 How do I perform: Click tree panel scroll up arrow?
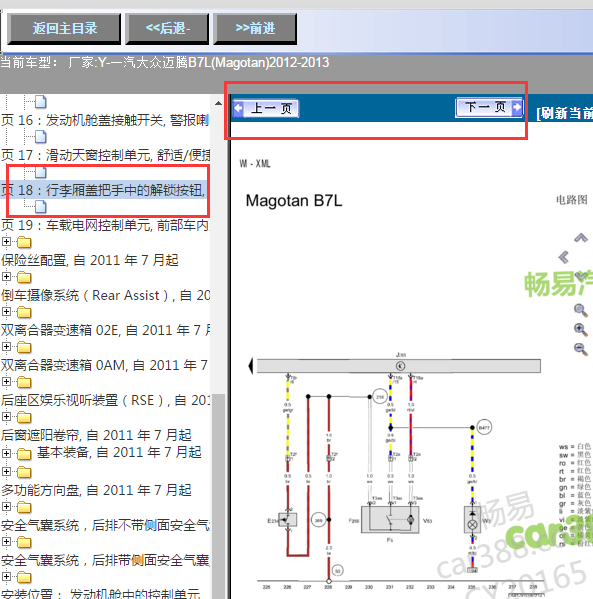pos(218,103)
